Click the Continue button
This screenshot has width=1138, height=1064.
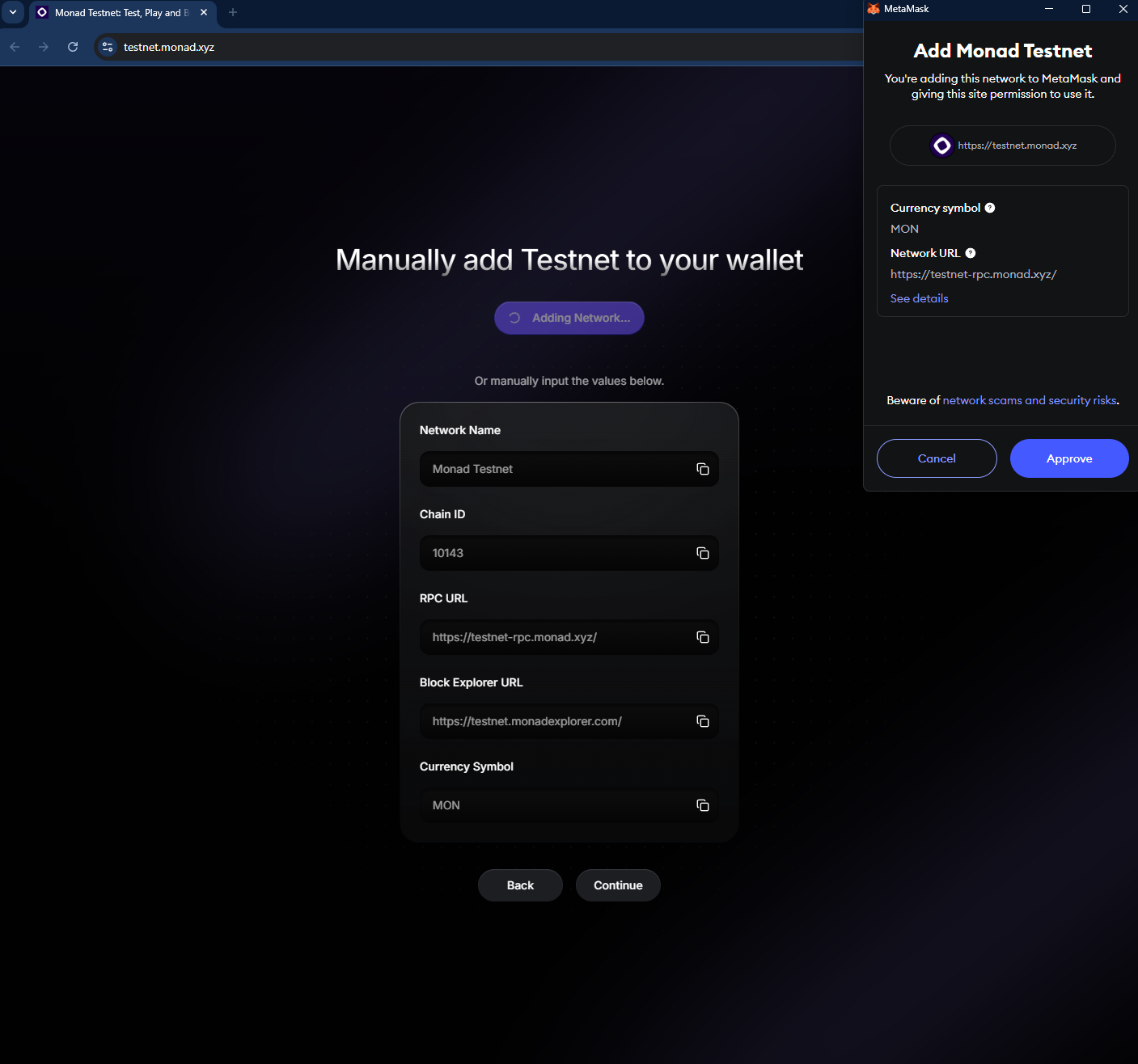coord(618,885)
